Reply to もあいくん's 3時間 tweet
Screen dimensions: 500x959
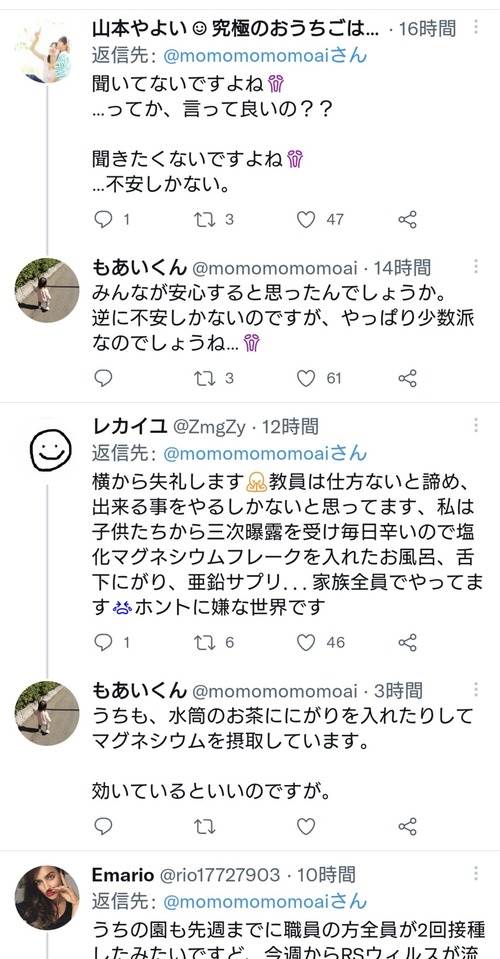pyautogui.click(x=103, y=826)
